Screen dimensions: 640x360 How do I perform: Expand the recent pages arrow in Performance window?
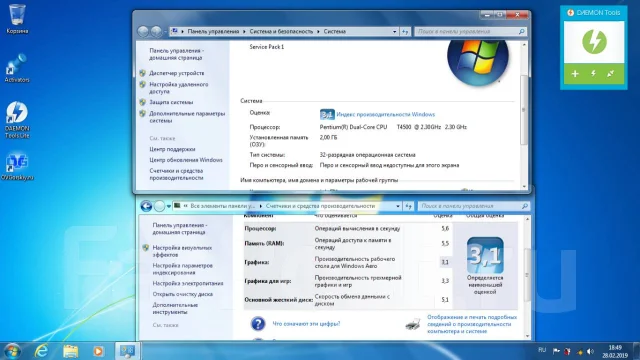tap(169, 206)
